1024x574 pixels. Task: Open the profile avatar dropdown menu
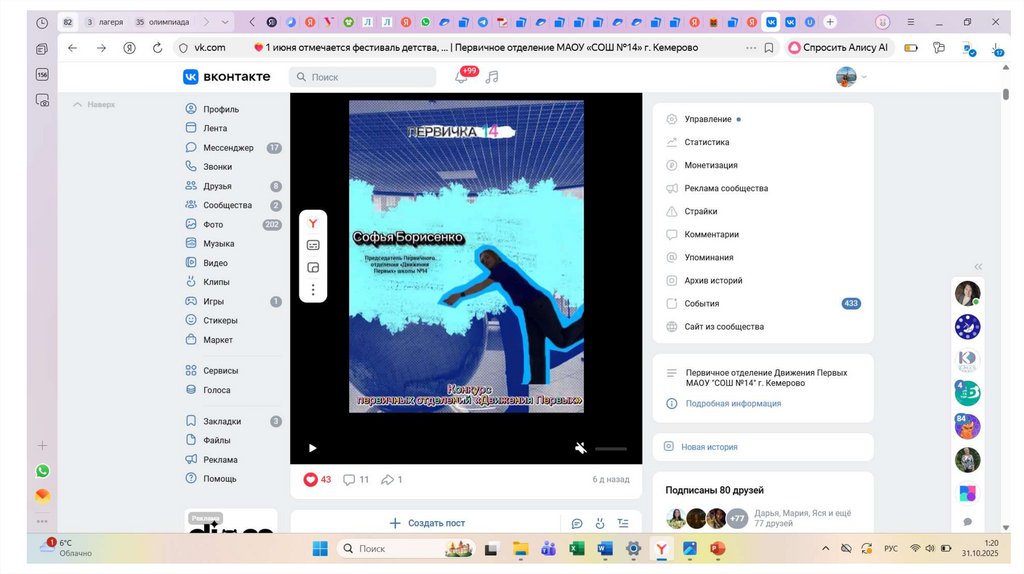pos(852,77)
